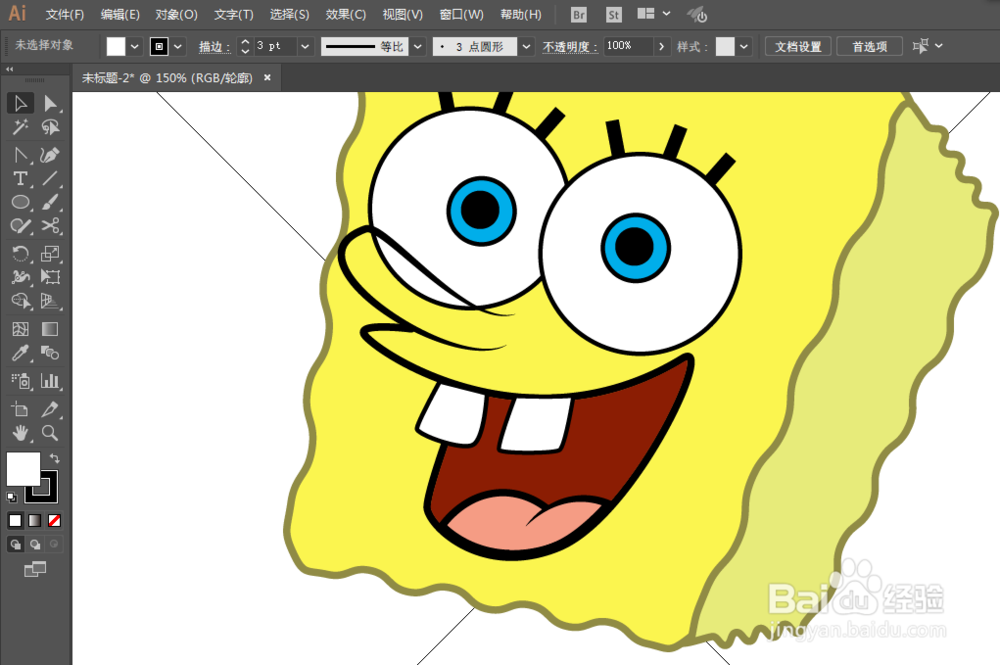The image size is (1000, 665).
Task: Open the 样式 graphic style dropdown
Action: (x=744, y=47)
